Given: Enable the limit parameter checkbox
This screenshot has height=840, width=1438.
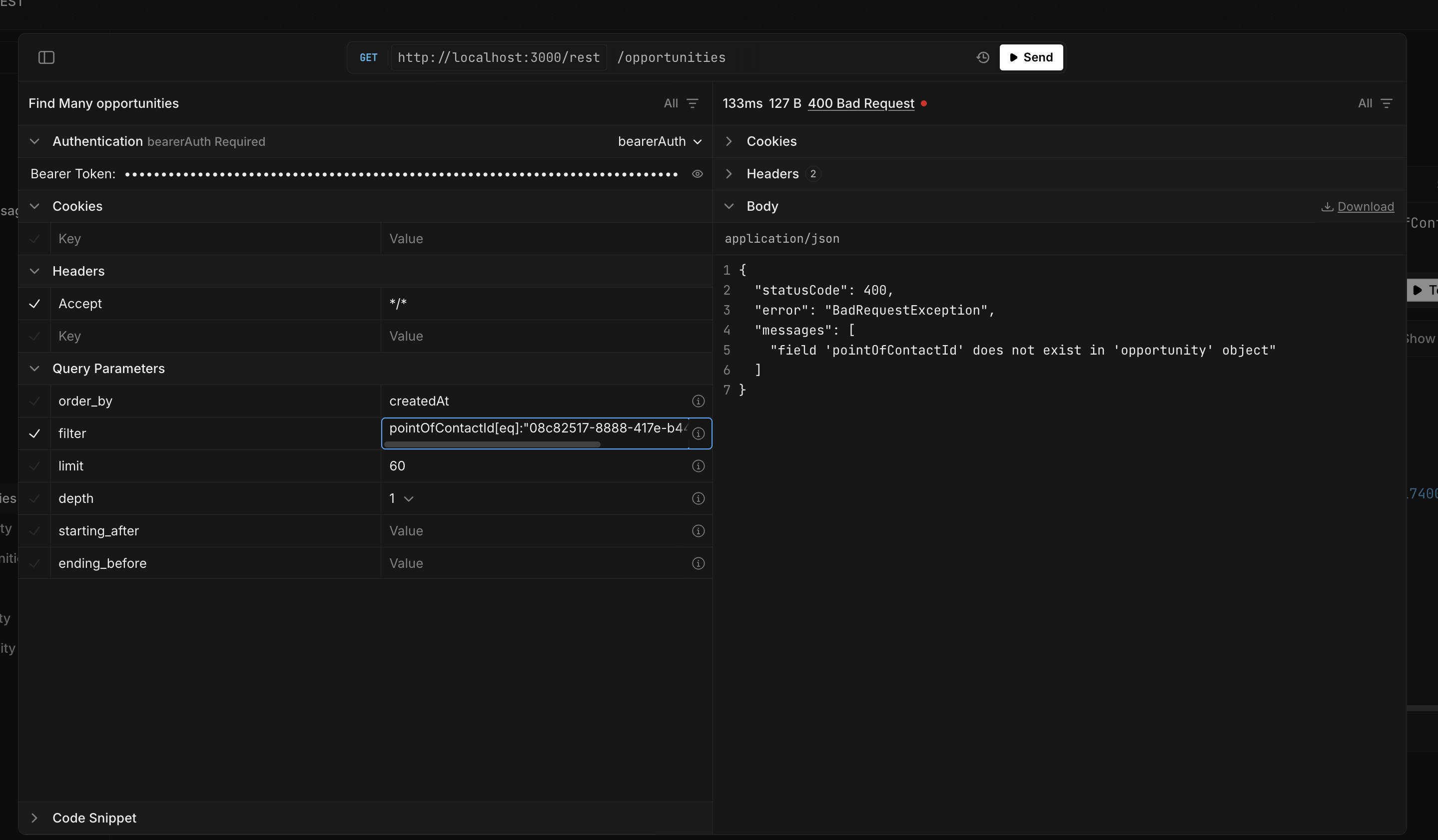Looking at the screenshot, I should point(34,466).
